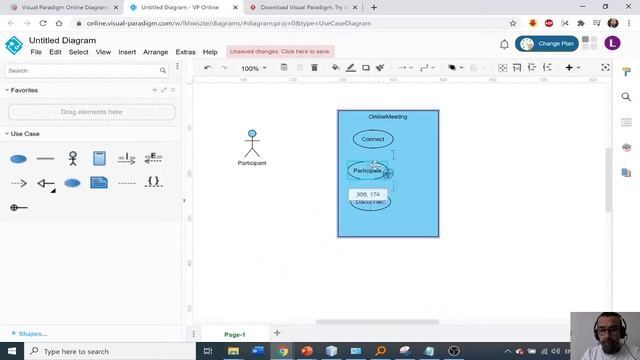The height and width of the screenshot is (360, 640).
Task: Open the Edit menu
Action: coord(55,52)
